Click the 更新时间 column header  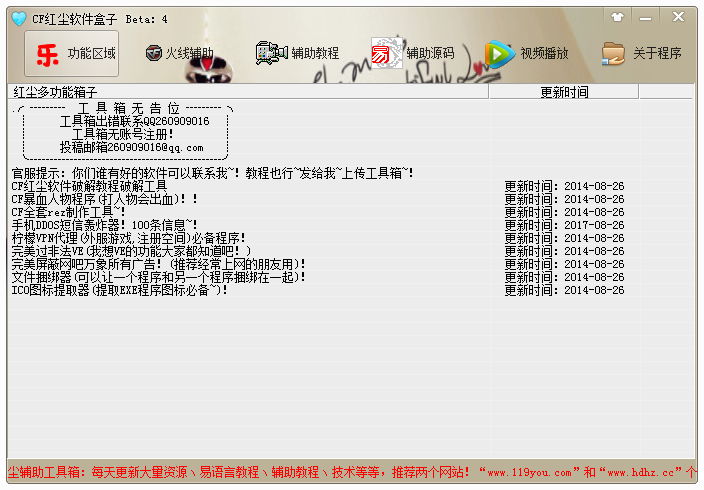point(564,92)
